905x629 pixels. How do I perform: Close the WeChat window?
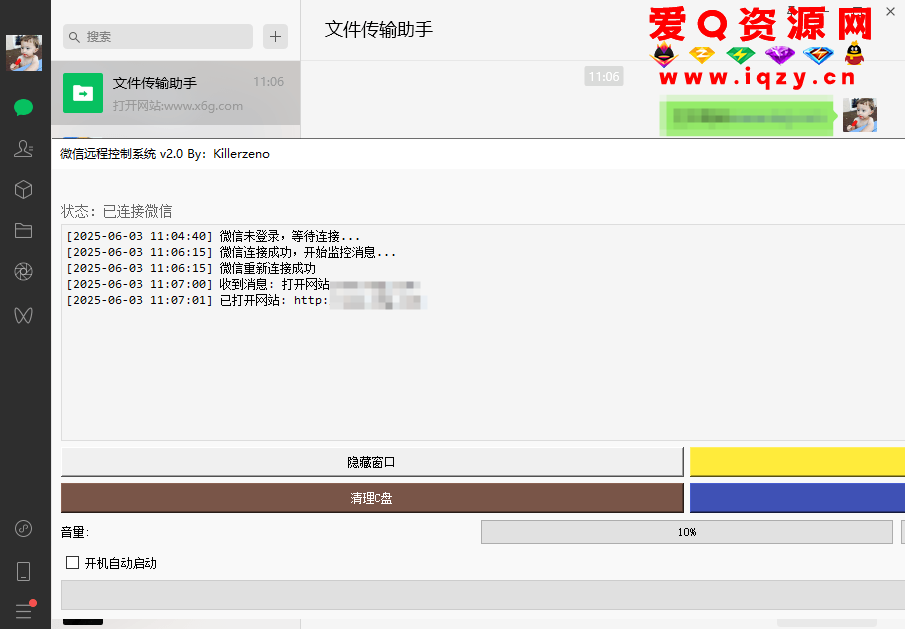coord(891,12)
